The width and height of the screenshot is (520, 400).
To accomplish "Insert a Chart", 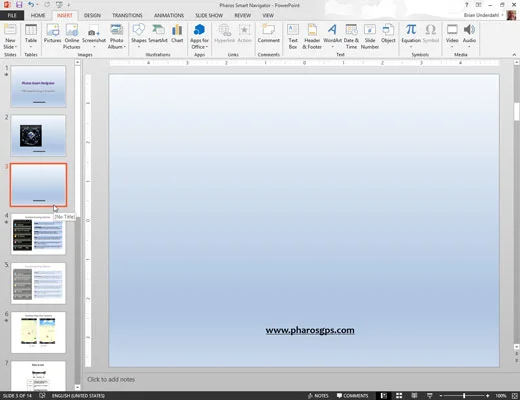I will click(177, 34).
